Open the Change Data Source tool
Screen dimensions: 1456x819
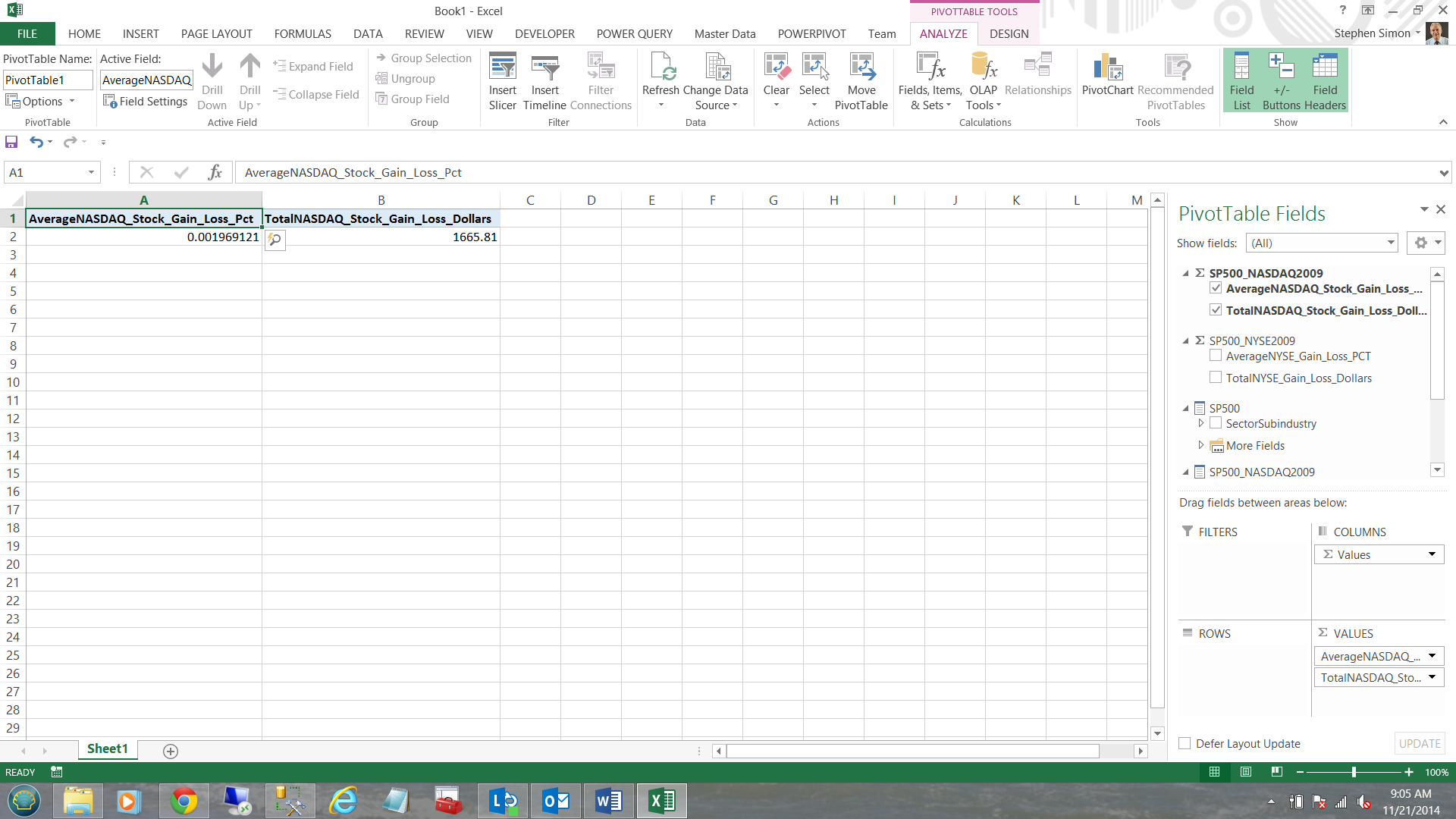pos(715,81)
